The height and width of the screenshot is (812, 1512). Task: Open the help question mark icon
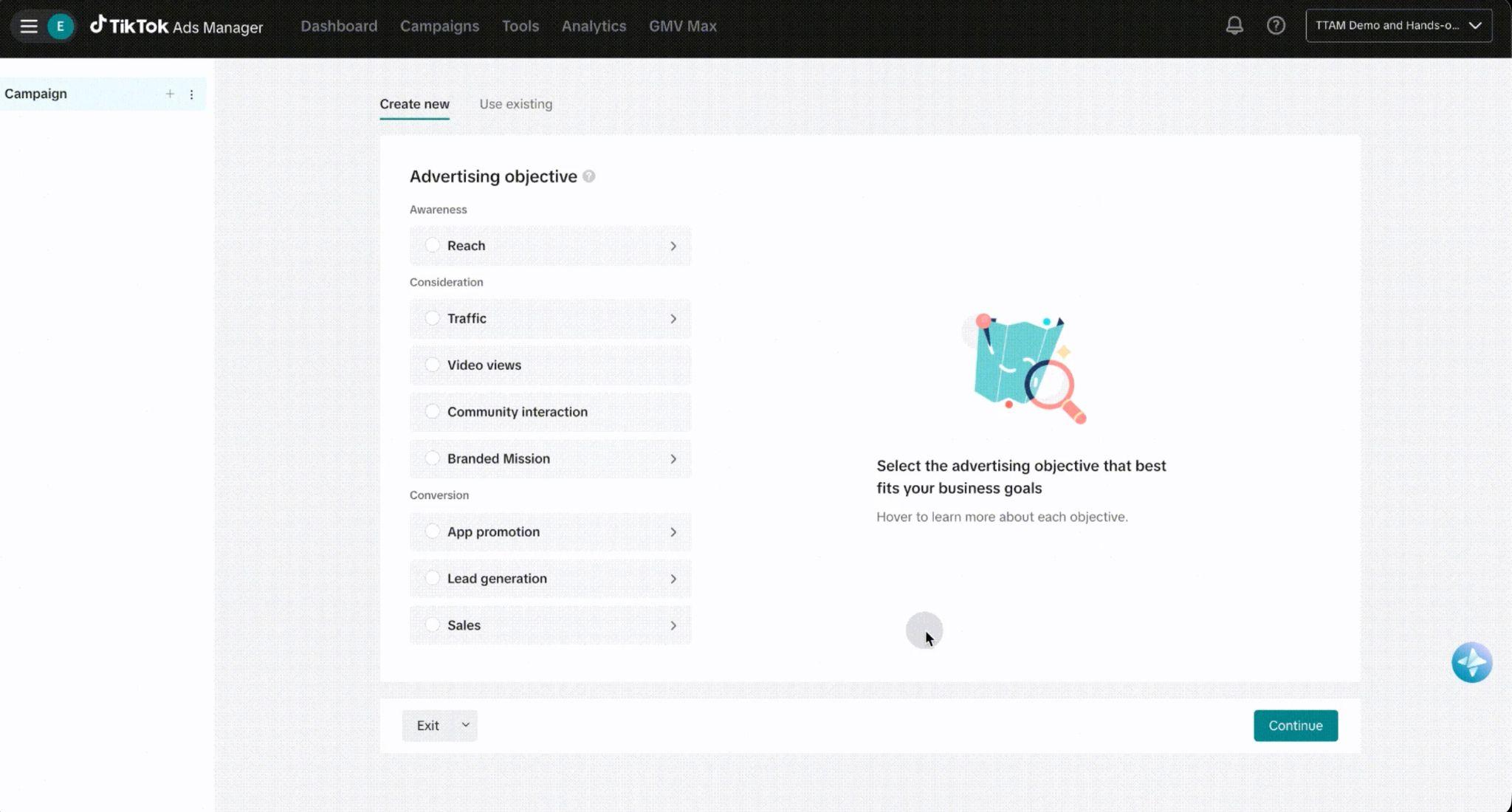(1276, 26)
